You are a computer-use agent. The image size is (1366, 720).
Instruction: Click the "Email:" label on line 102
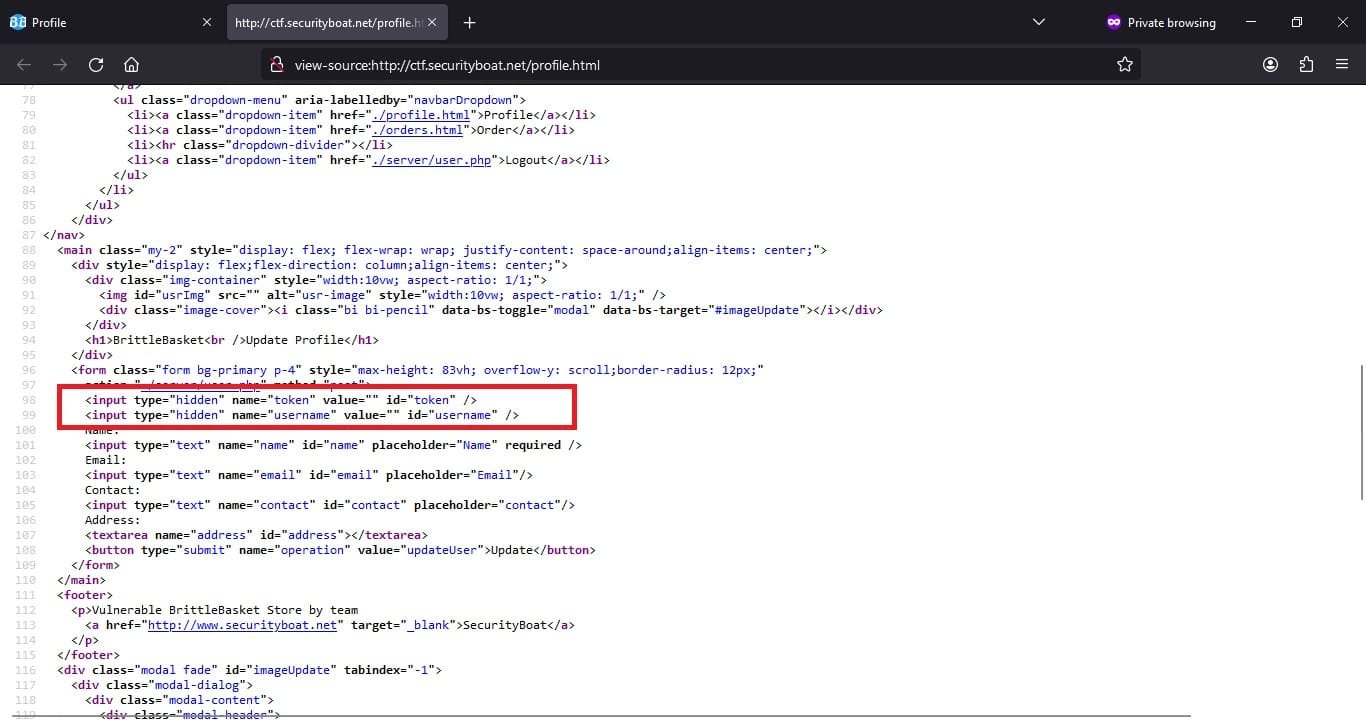[106, 460]
